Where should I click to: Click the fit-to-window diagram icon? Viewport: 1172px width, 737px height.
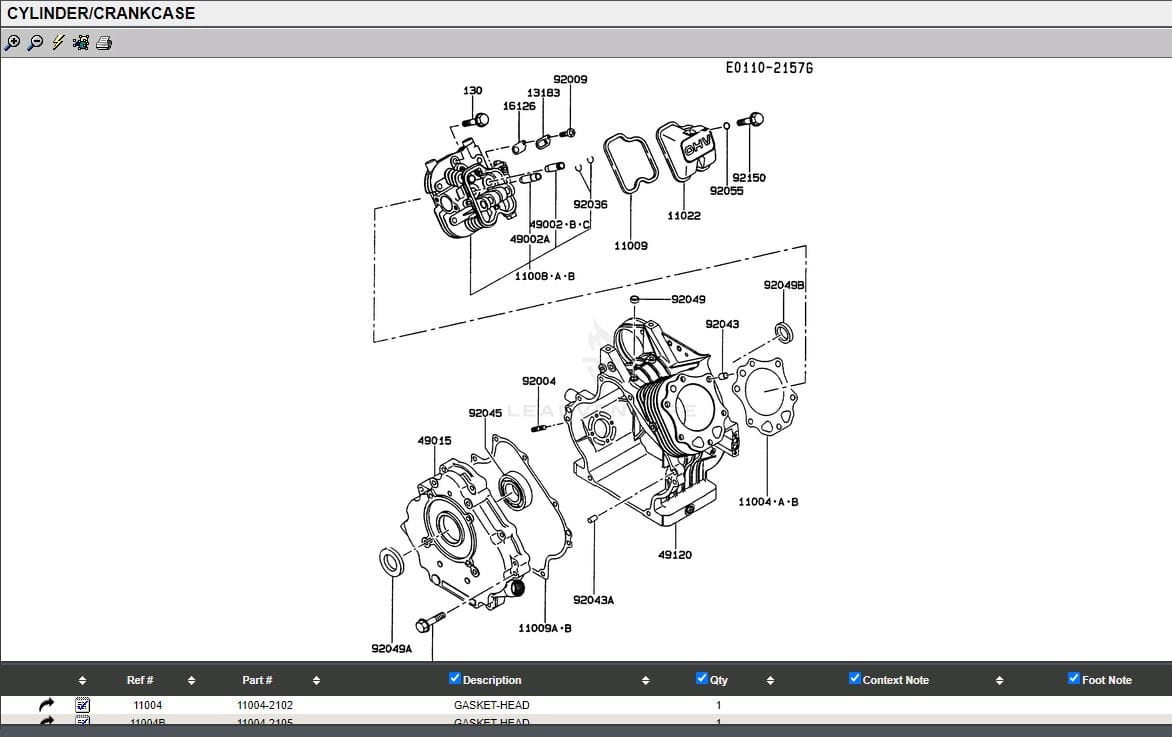(x=81, y=42)
